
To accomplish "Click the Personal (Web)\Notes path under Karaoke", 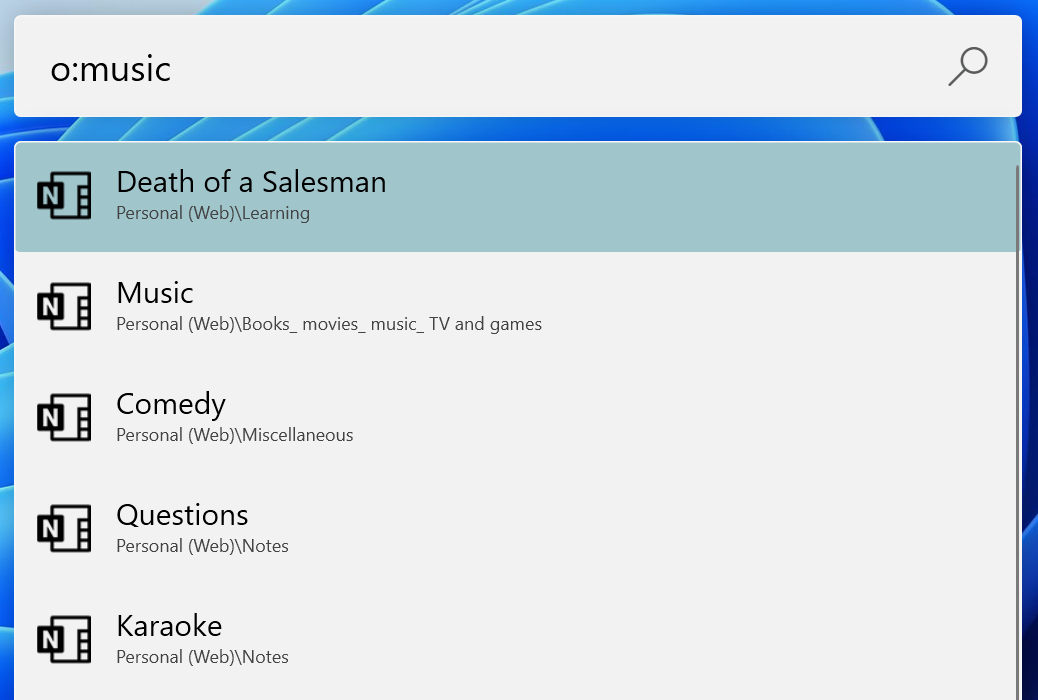I will coord(202,657).
